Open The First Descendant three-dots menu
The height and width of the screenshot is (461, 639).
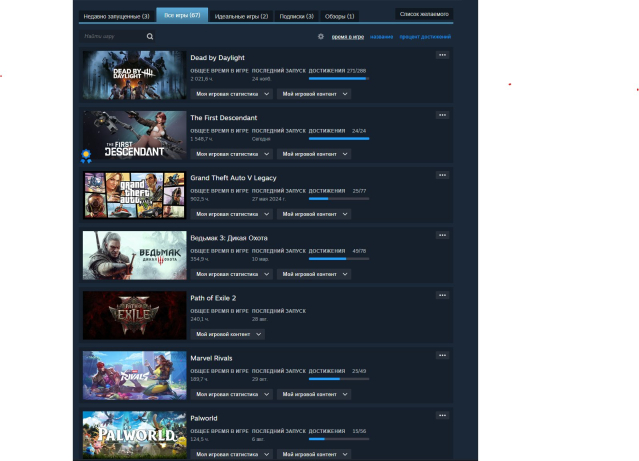click(442, 115)
